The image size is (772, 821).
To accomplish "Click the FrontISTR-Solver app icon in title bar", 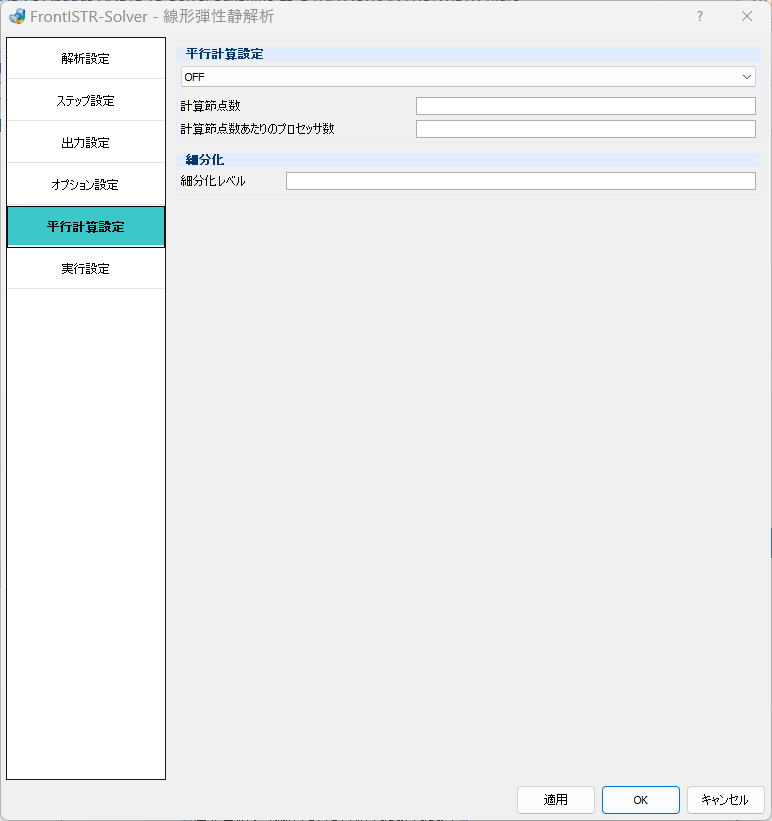I will tap(17, 16).
